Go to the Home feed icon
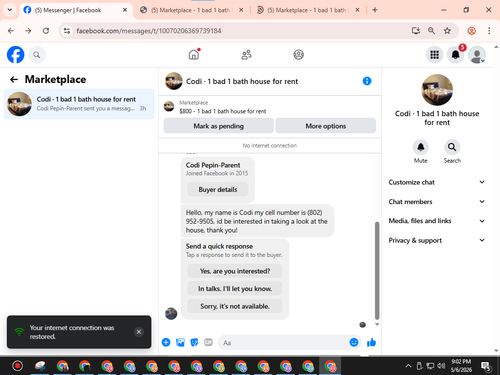This screenshot has height=375, width=500. (x=194, y=54)
